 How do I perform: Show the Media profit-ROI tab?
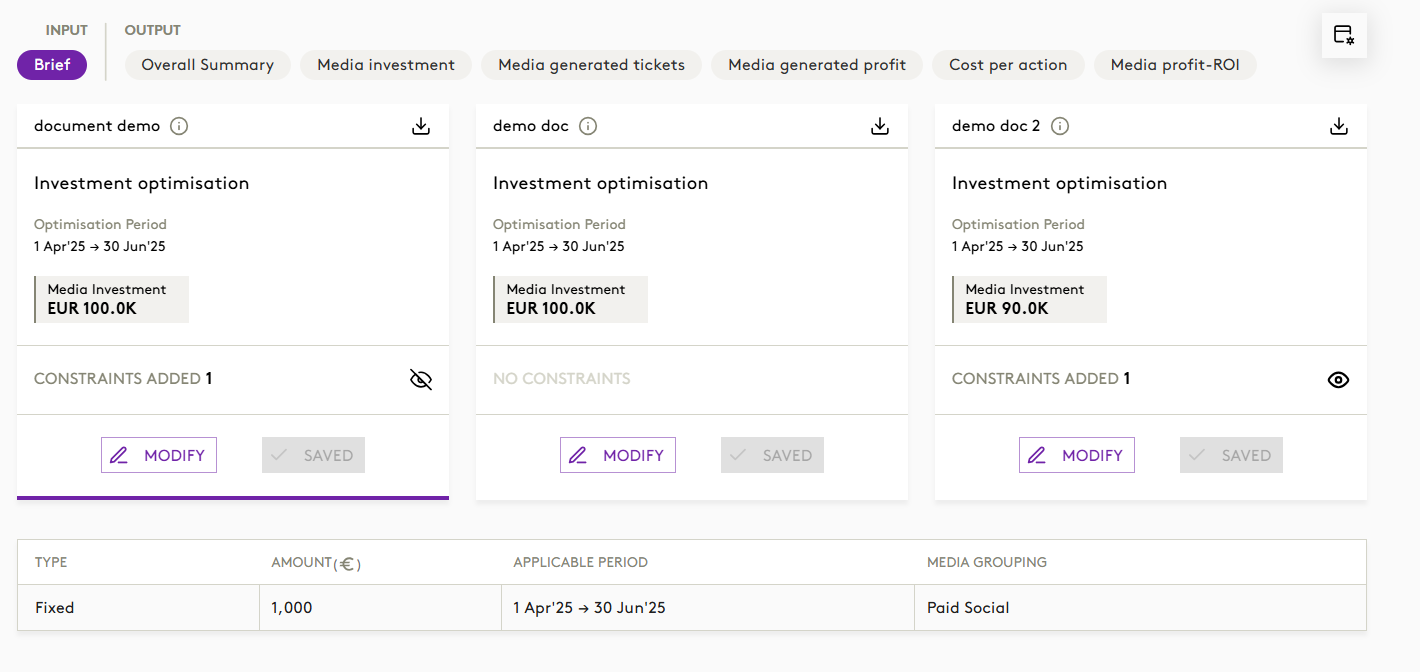[1175, 65]
